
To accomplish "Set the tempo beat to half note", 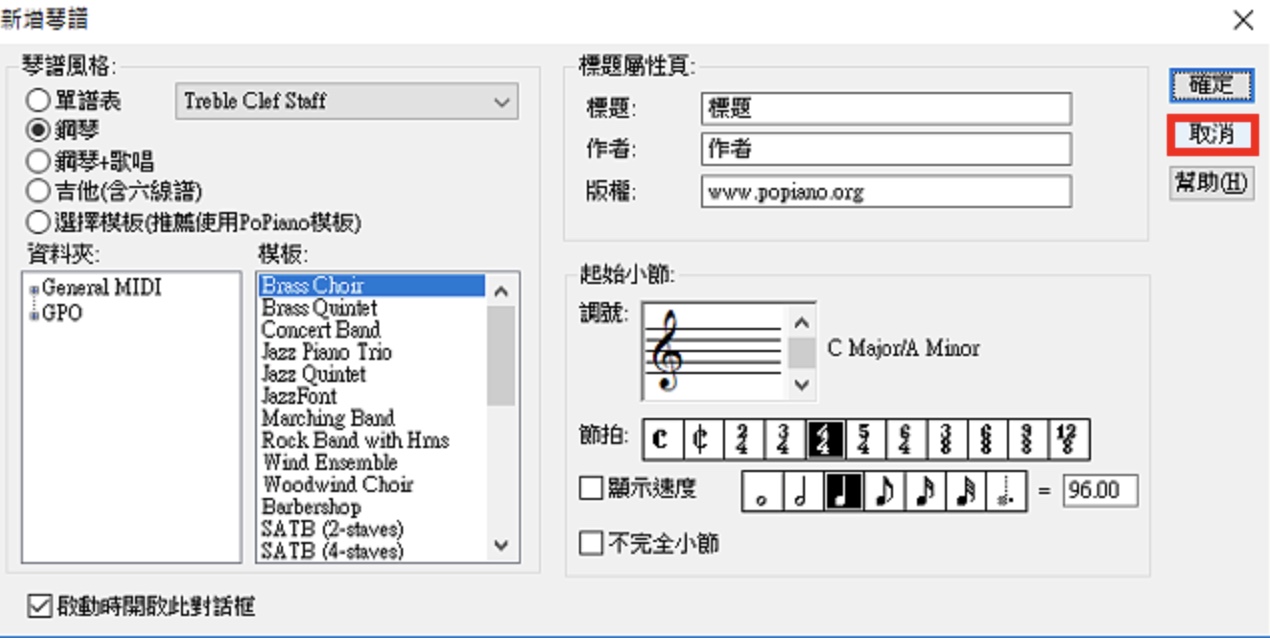I will point(803,491).
